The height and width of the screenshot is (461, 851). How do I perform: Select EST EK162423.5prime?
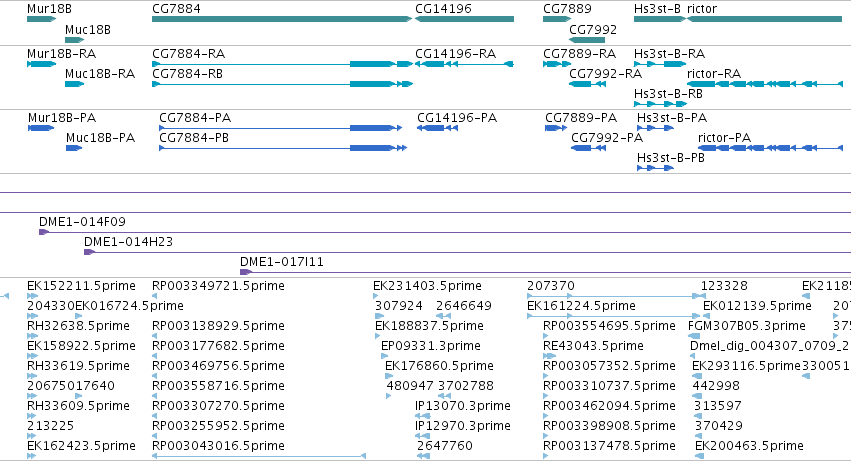point(81,447)
